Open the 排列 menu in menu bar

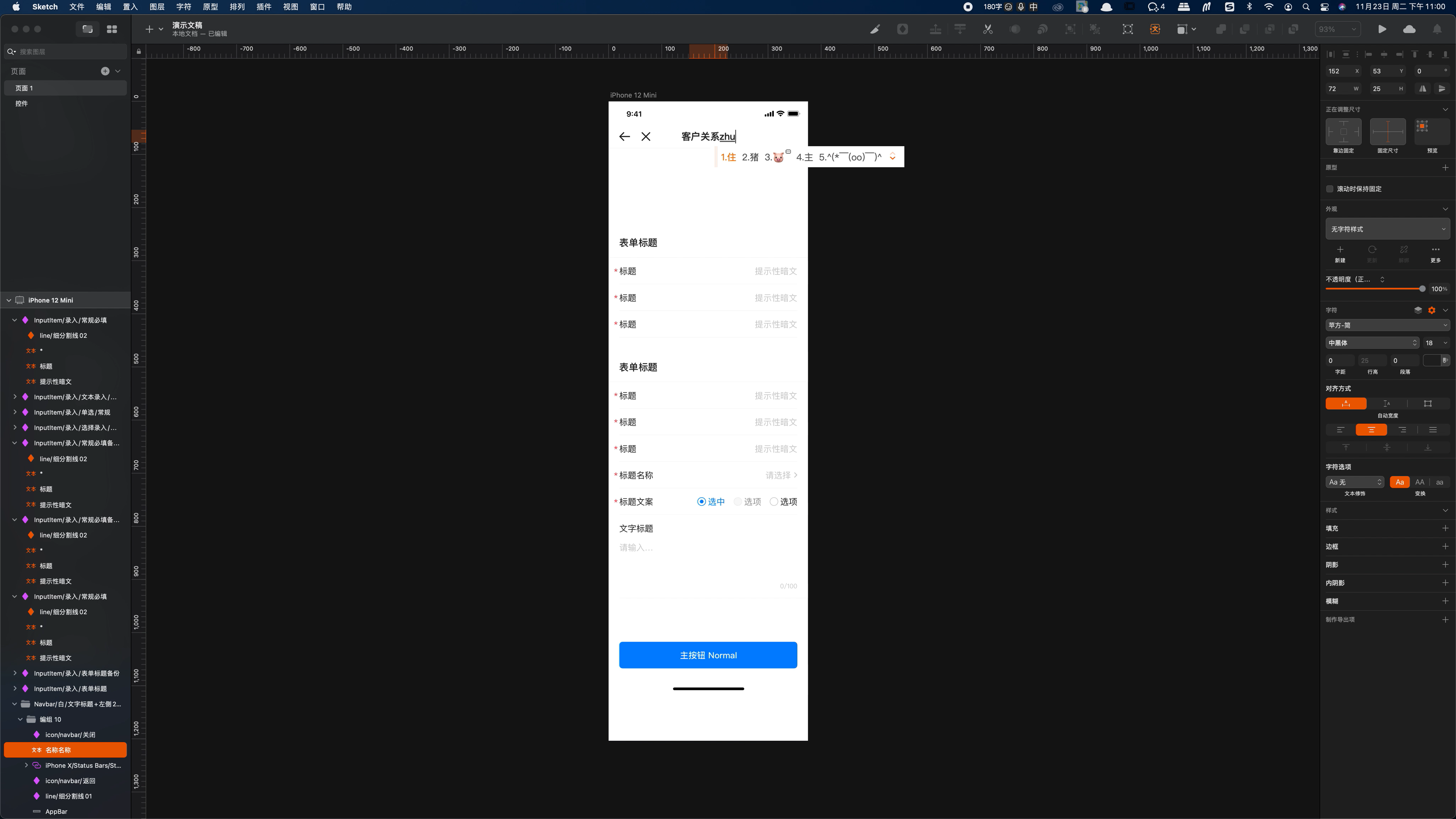(237, 7)
